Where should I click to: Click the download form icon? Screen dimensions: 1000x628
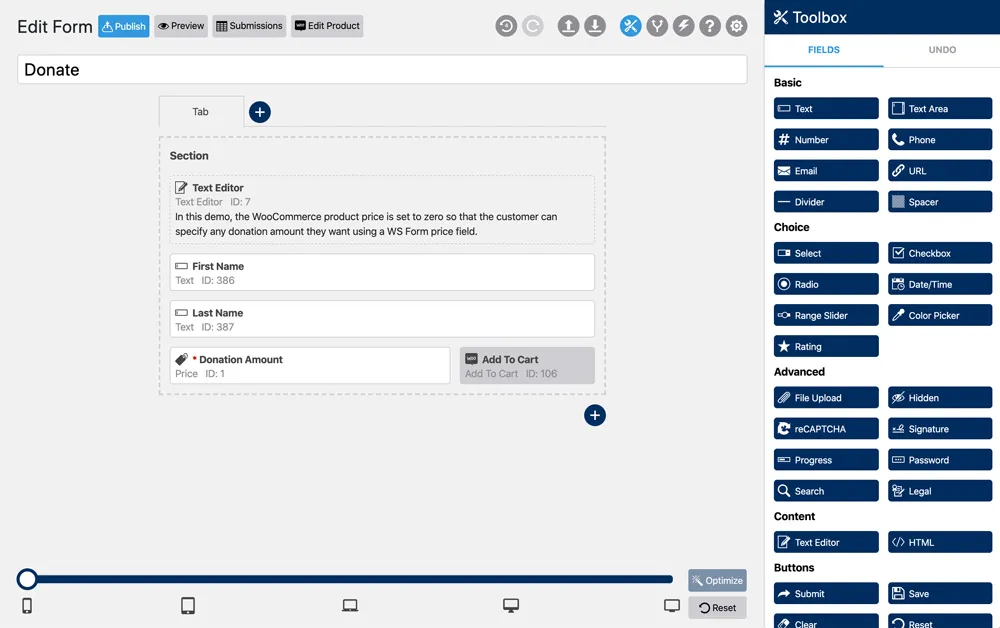(x=595, y=26)
